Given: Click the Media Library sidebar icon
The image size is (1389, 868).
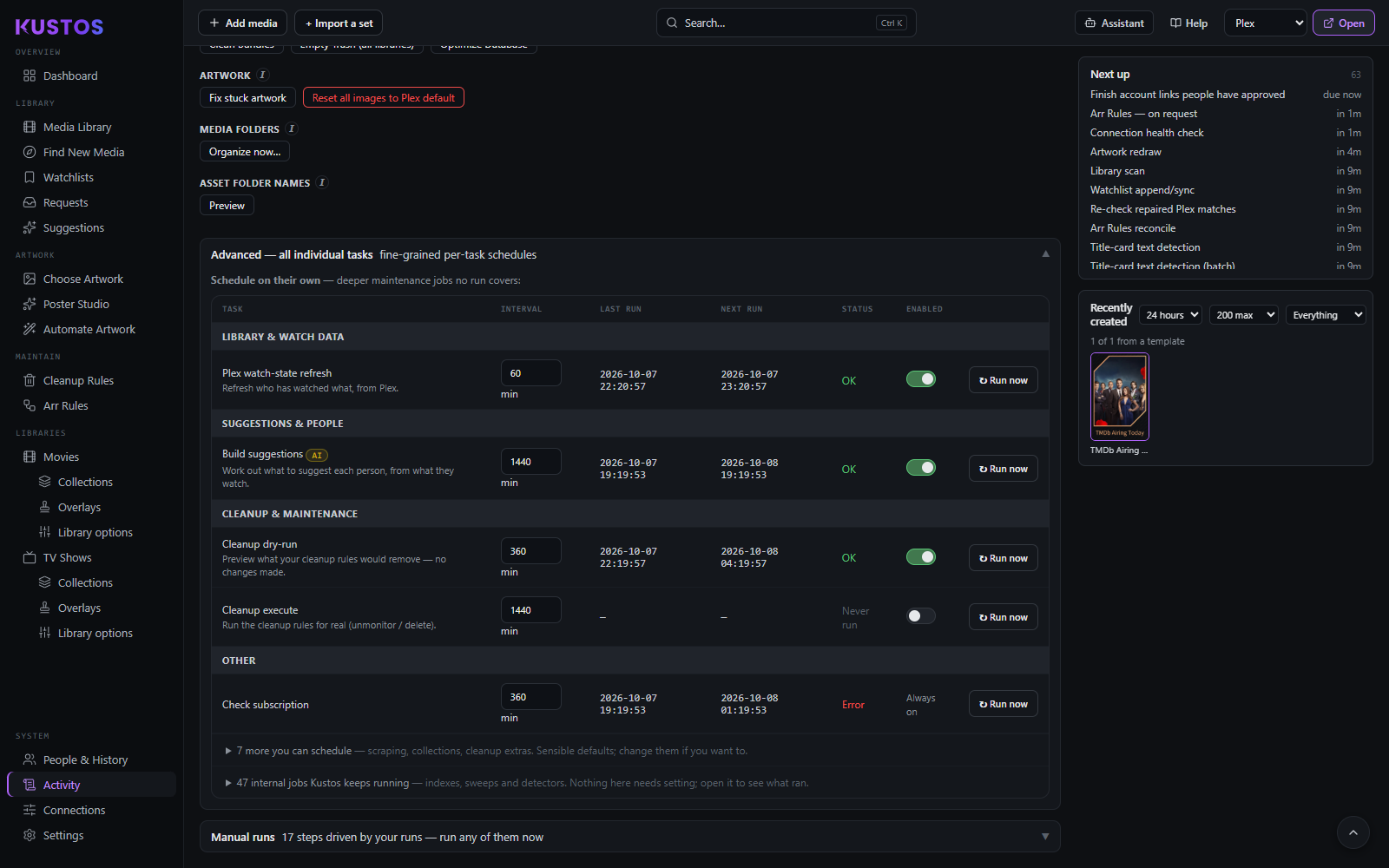Looking at the screenshot, I should click(x=30, y=127).
